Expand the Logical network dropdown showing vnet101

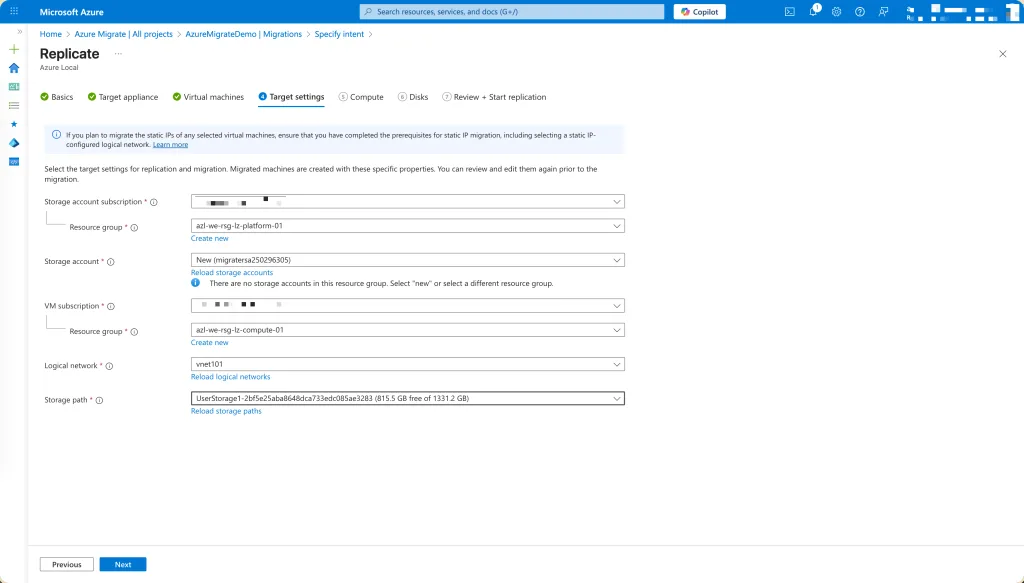[x=407, y=364]
